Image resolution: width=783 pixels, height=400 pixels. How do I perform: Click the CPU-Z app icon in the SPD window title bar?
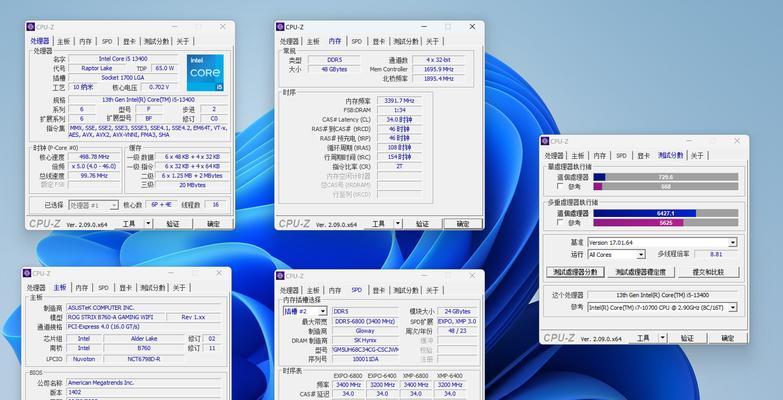coord(280,276)
